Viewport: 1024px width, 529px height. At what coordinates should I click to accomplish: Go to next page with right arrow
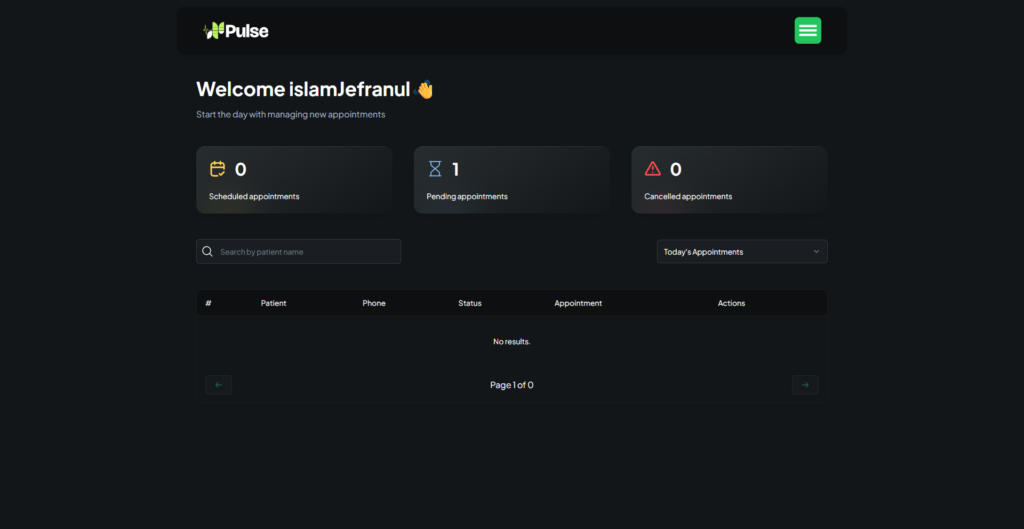(x=805, y=385)
